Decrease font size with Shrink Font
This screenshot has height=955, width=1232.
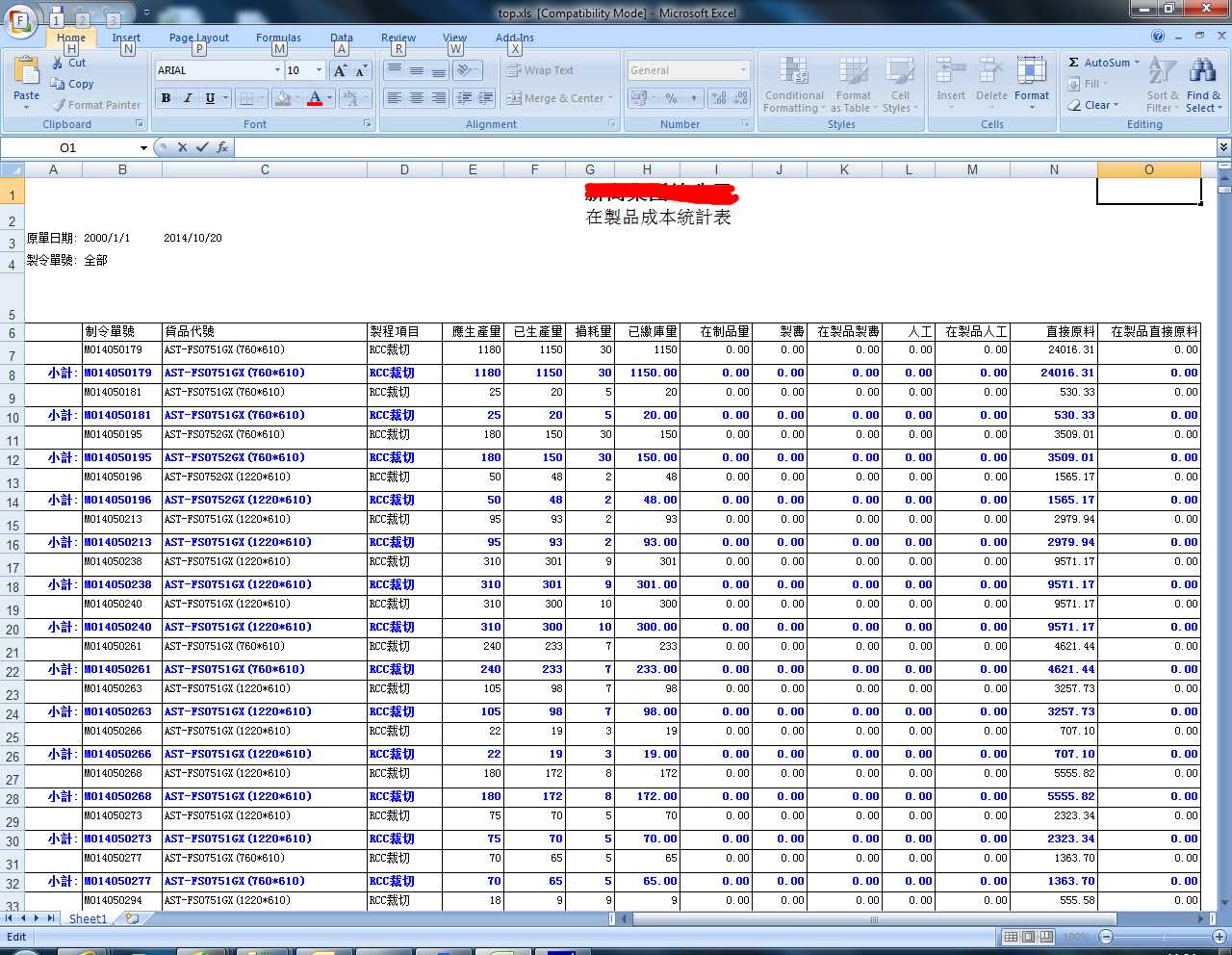coord(361,71)
